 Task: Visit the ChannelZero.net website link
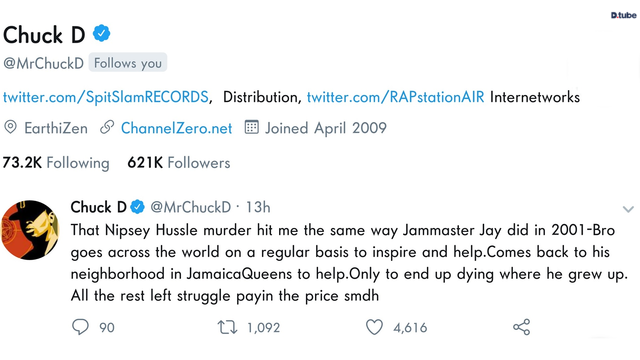[x=176, y=128]
